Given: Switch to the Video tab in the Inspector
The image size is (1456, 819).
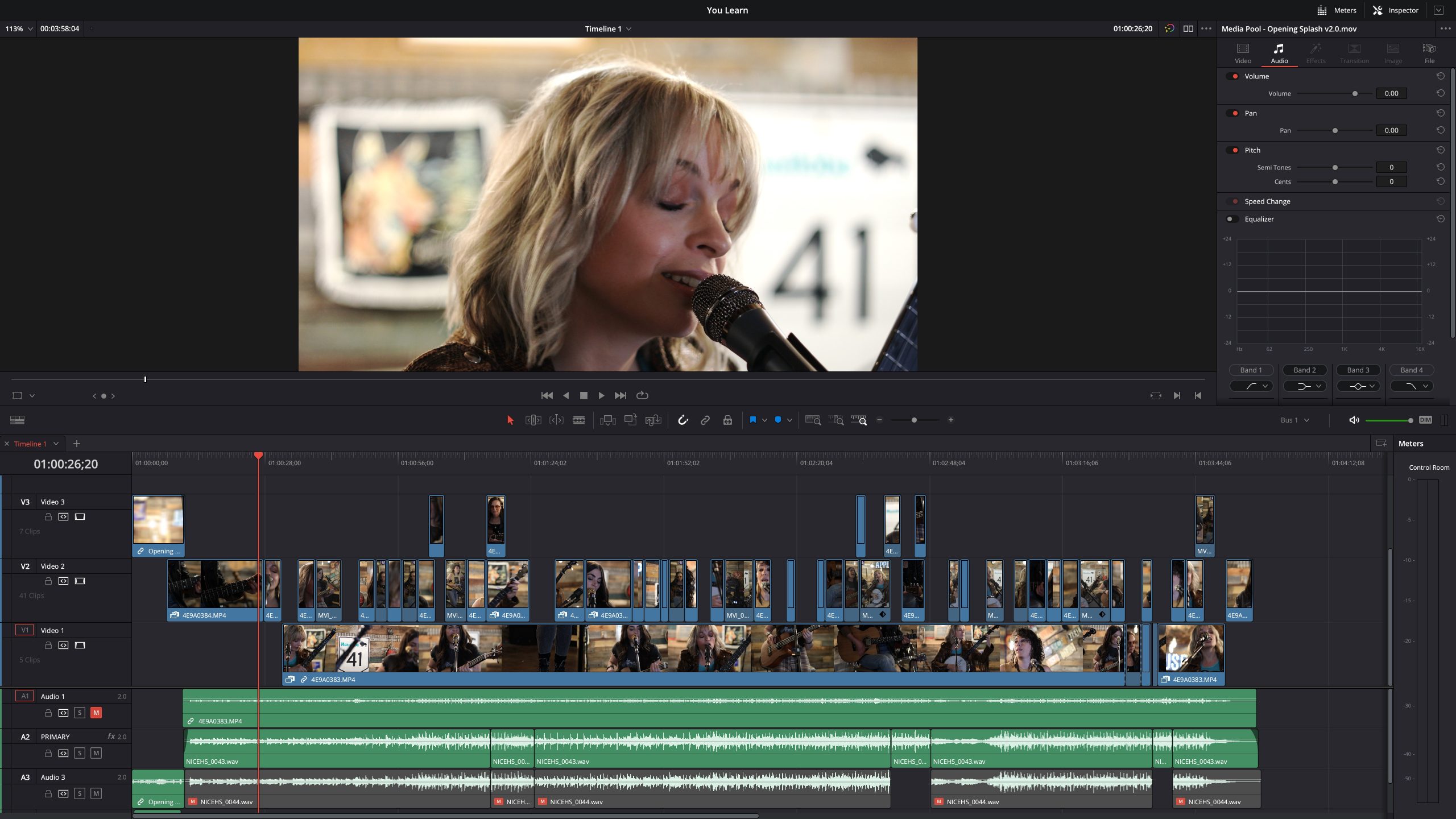Looking at the screenshot, I should [1243, 53].
